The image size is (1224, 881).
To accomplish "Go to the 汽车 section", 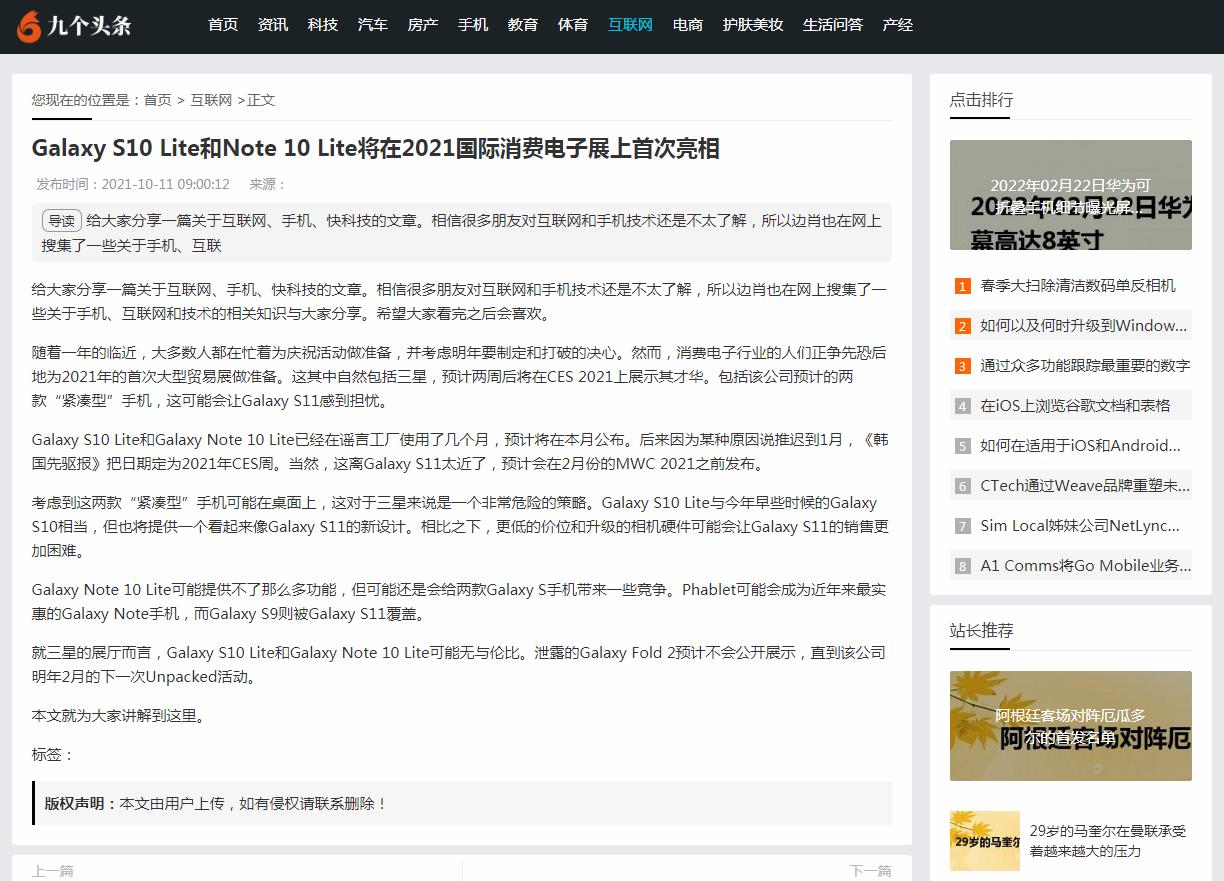I will pyautogui.click(x=373, y=25).
